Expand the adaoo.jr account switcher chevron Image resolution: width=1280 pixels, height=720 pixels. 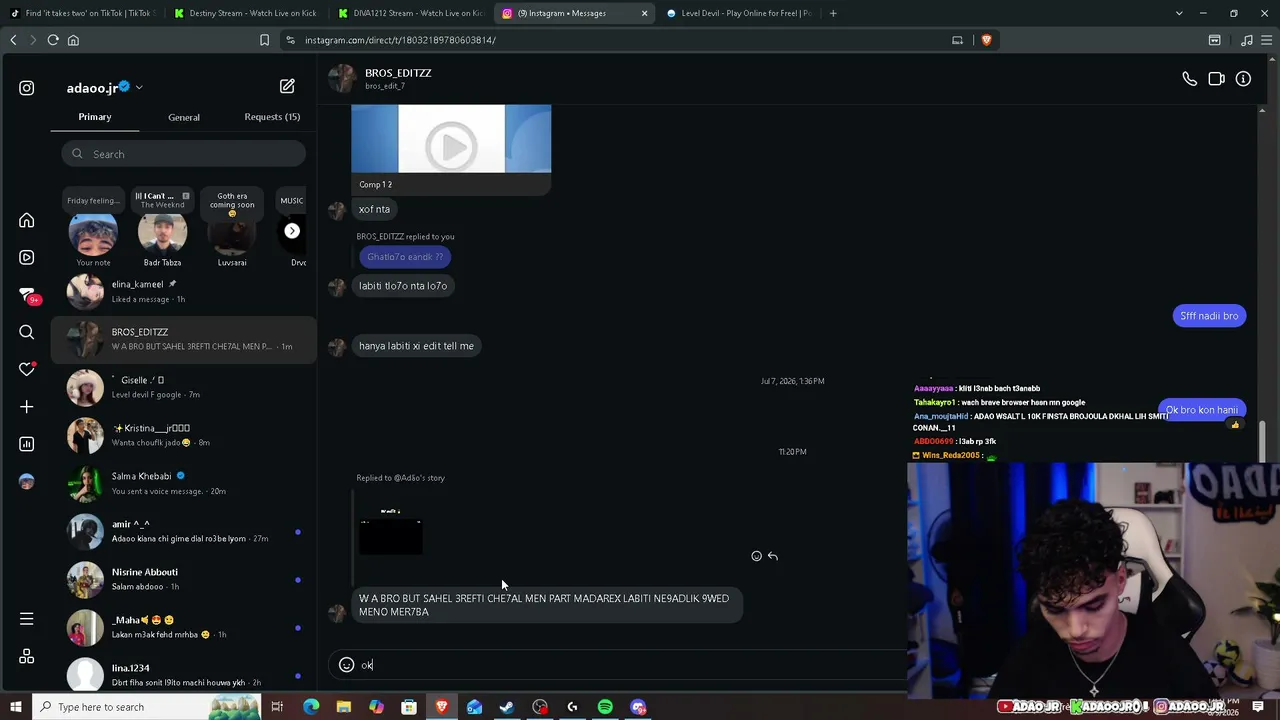pos(139,88)
